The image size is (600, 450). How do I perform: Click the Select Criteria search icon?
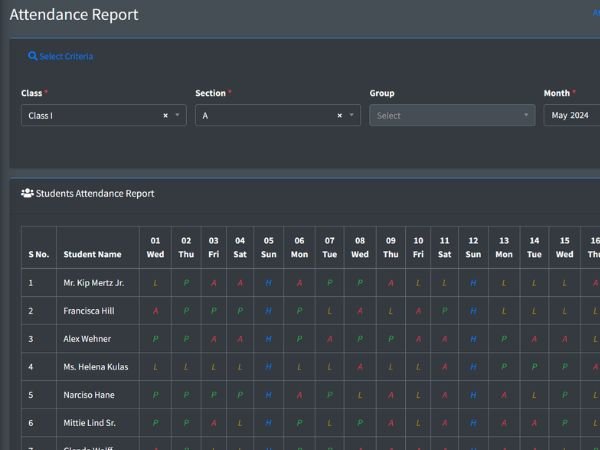33,56
